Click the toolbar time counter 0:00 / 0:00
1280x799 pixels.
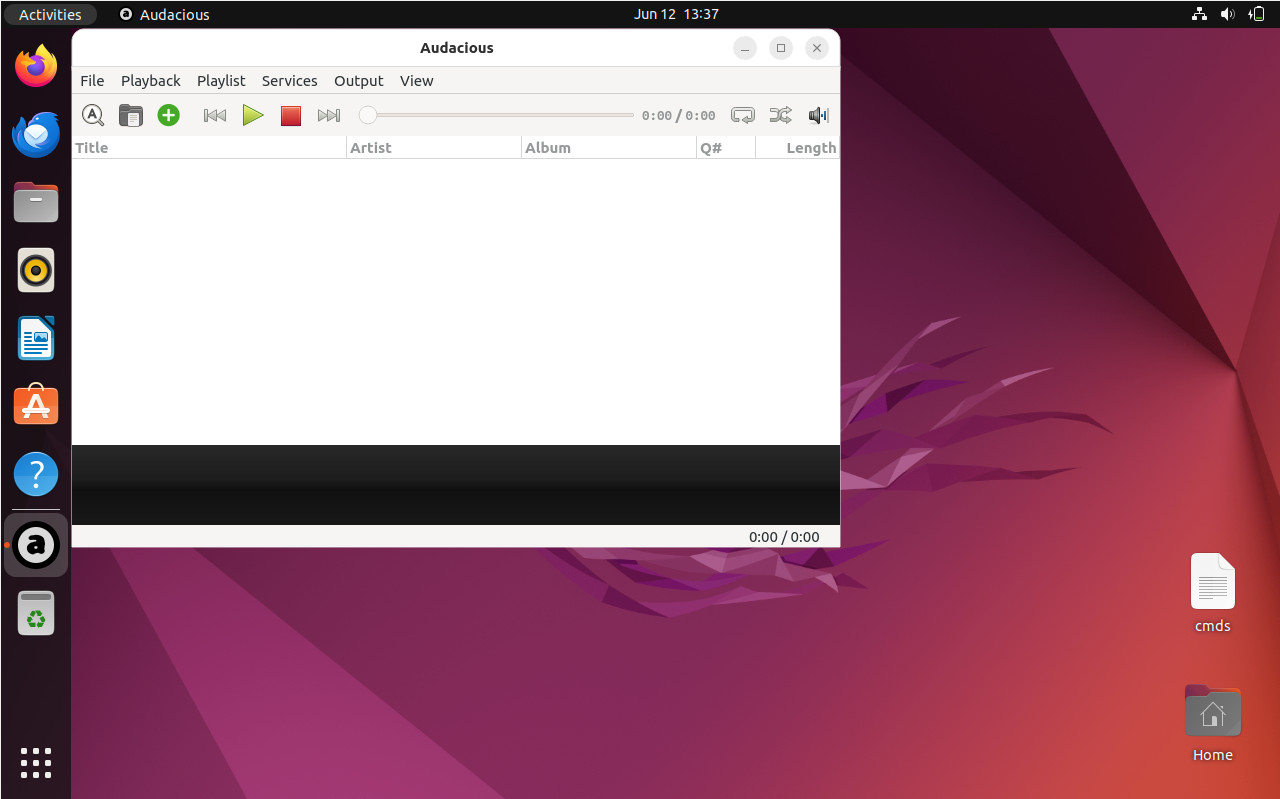click(679, 116)
